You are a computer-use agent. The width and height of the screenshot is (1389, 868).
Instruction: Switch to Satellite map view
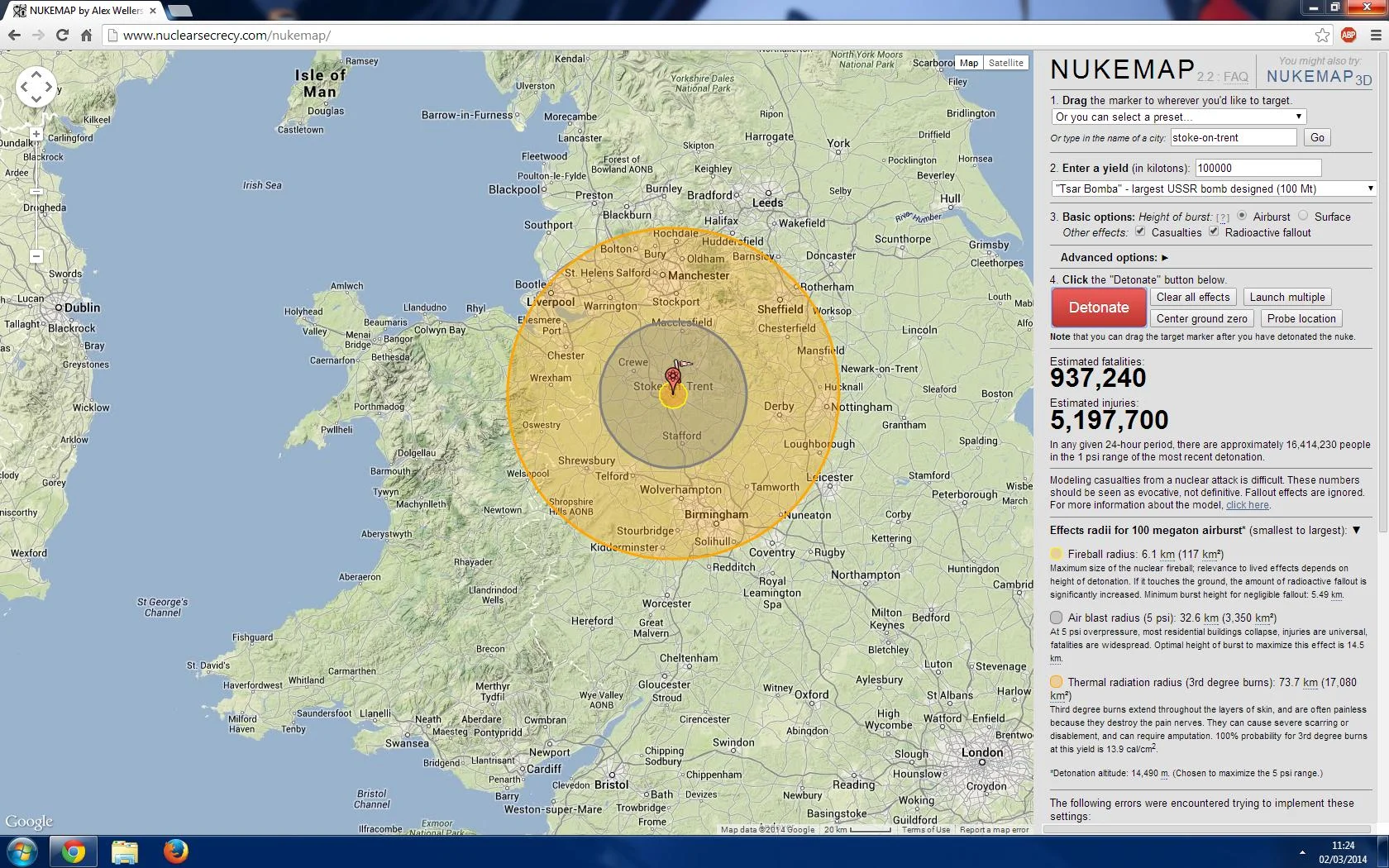1006,63
